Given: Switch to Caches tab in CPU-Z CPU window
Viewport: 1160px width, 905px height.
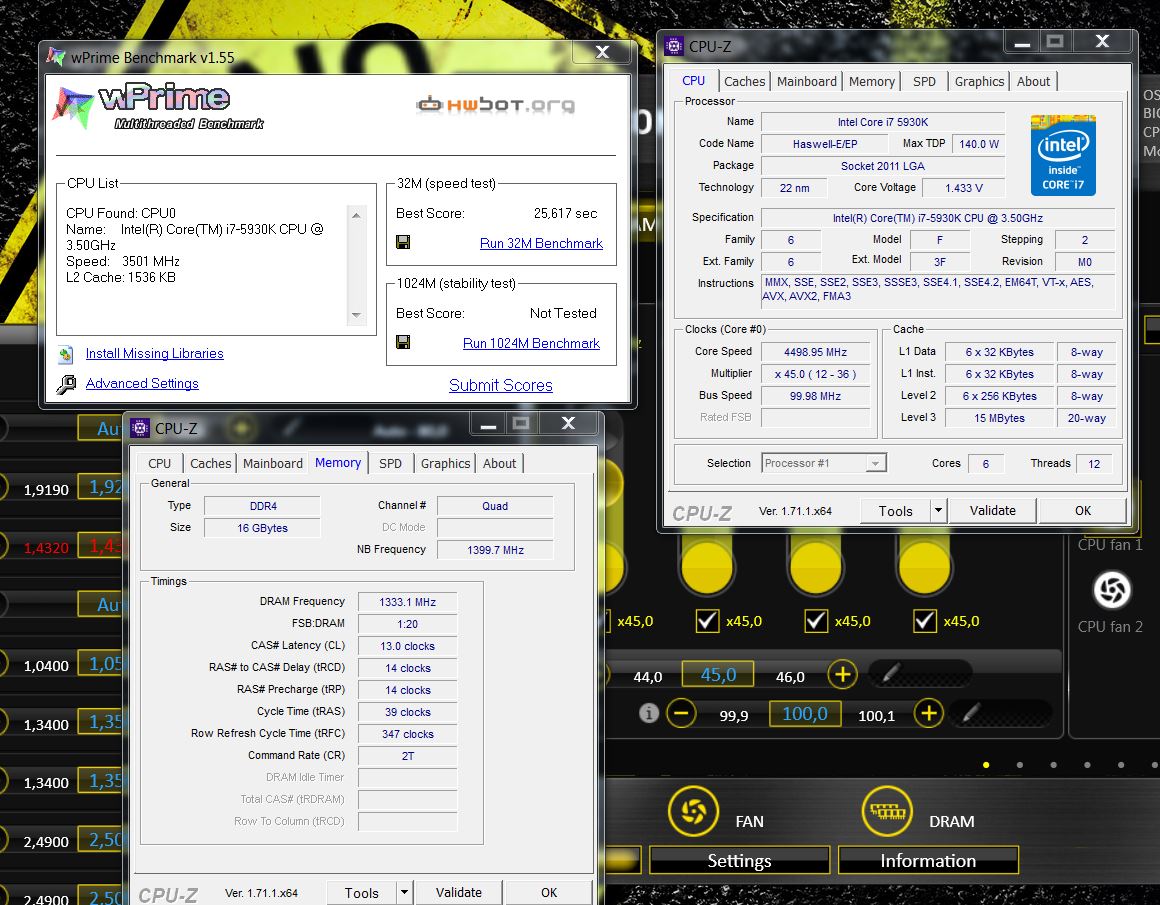Looking at the screenshot, I should (x=744, y=81).
